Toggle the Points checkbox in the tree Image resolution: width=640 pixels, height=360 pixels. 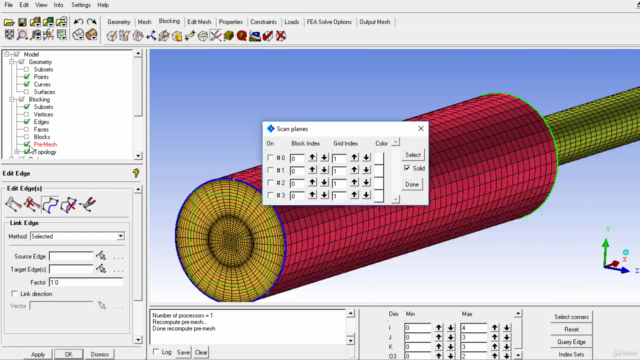27,77
